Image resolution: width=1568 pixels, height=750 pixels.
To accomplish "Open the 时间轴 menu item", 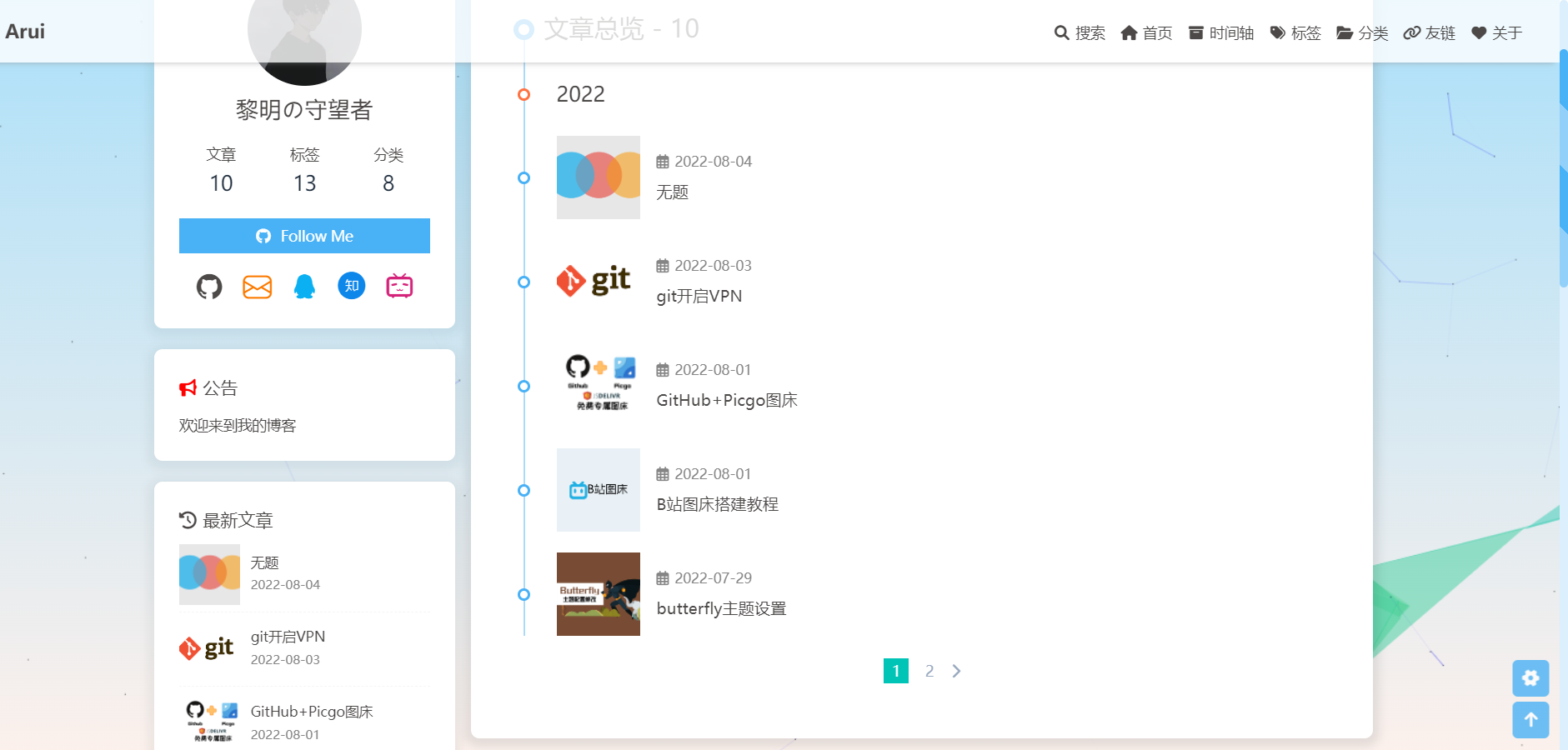I will [1221, 33].
